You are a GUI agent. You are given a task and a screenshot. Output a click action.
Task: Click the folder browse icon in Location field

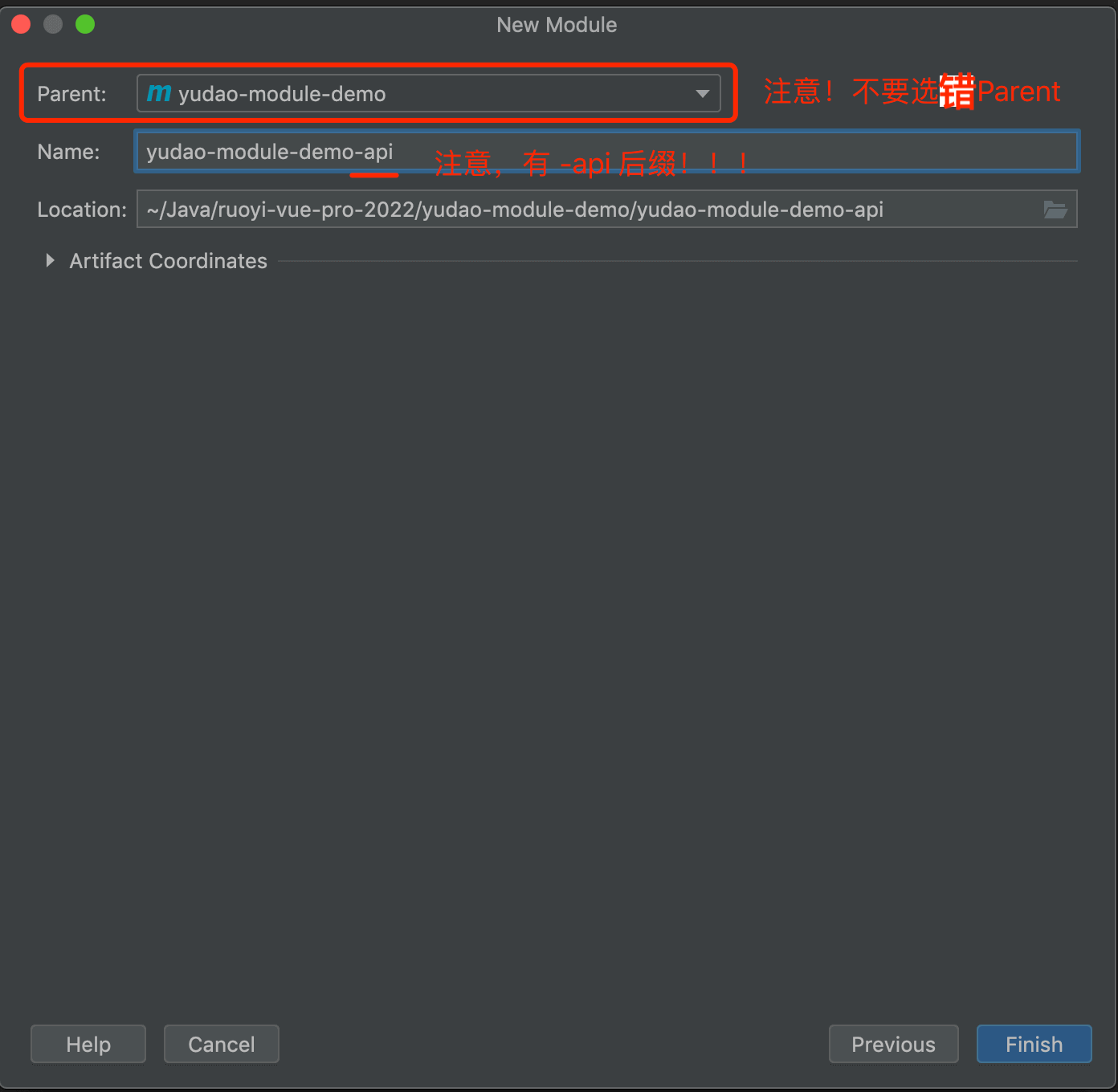point(1055,210)
